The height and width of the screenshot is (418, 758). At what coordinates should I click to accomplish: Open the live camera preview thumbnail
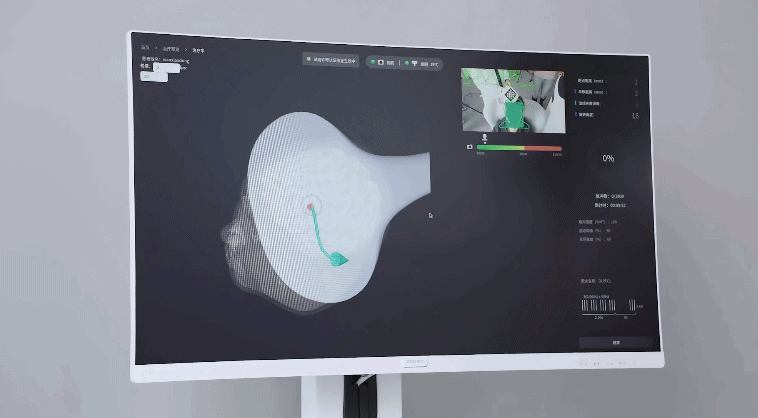click(513, 100)
